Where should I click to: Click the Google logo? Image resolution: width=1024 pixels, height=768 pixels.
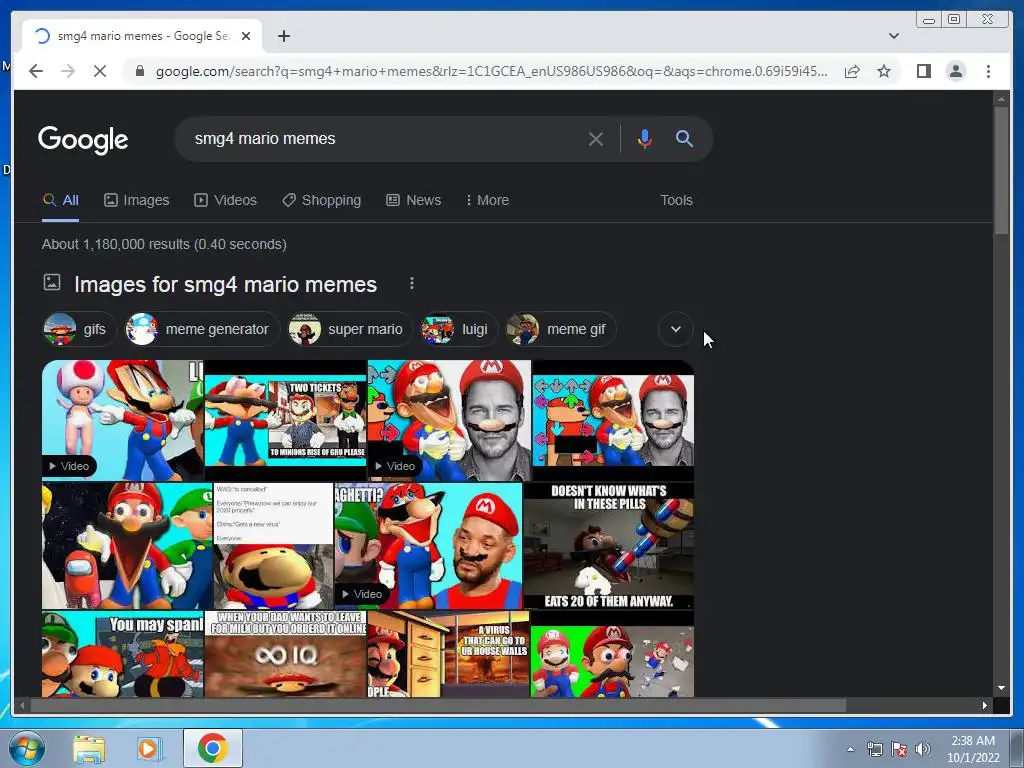(83, 139)
